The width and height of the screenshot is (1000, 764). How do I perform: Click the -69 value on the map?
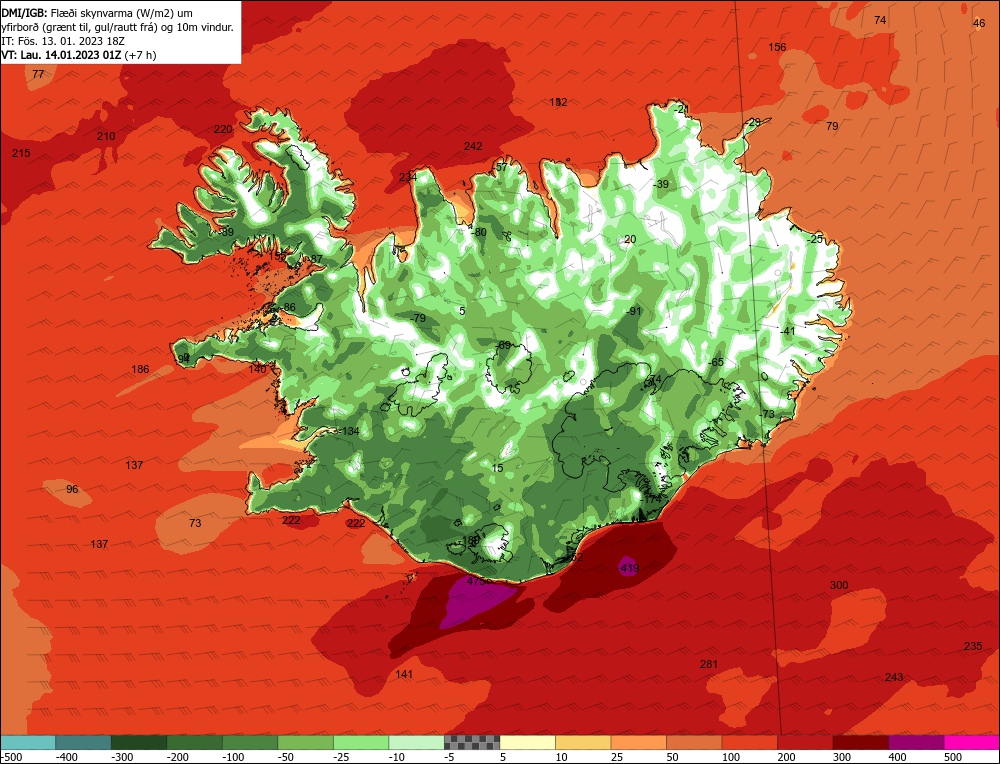tap(503, 345)
